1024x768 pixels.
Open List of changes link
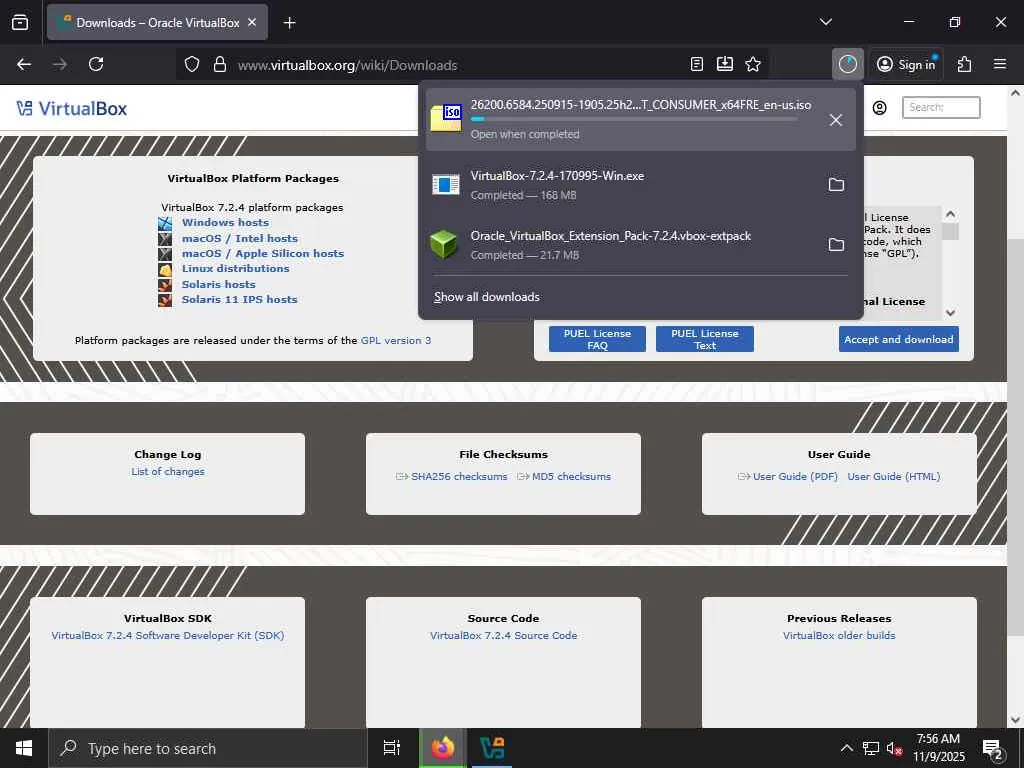(x=168, y=472)
